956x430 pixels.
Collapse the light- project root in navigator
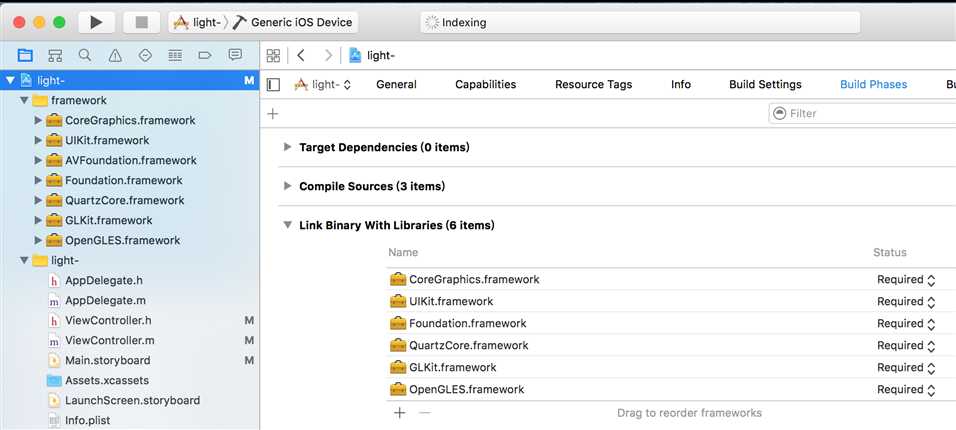point(10,81)
